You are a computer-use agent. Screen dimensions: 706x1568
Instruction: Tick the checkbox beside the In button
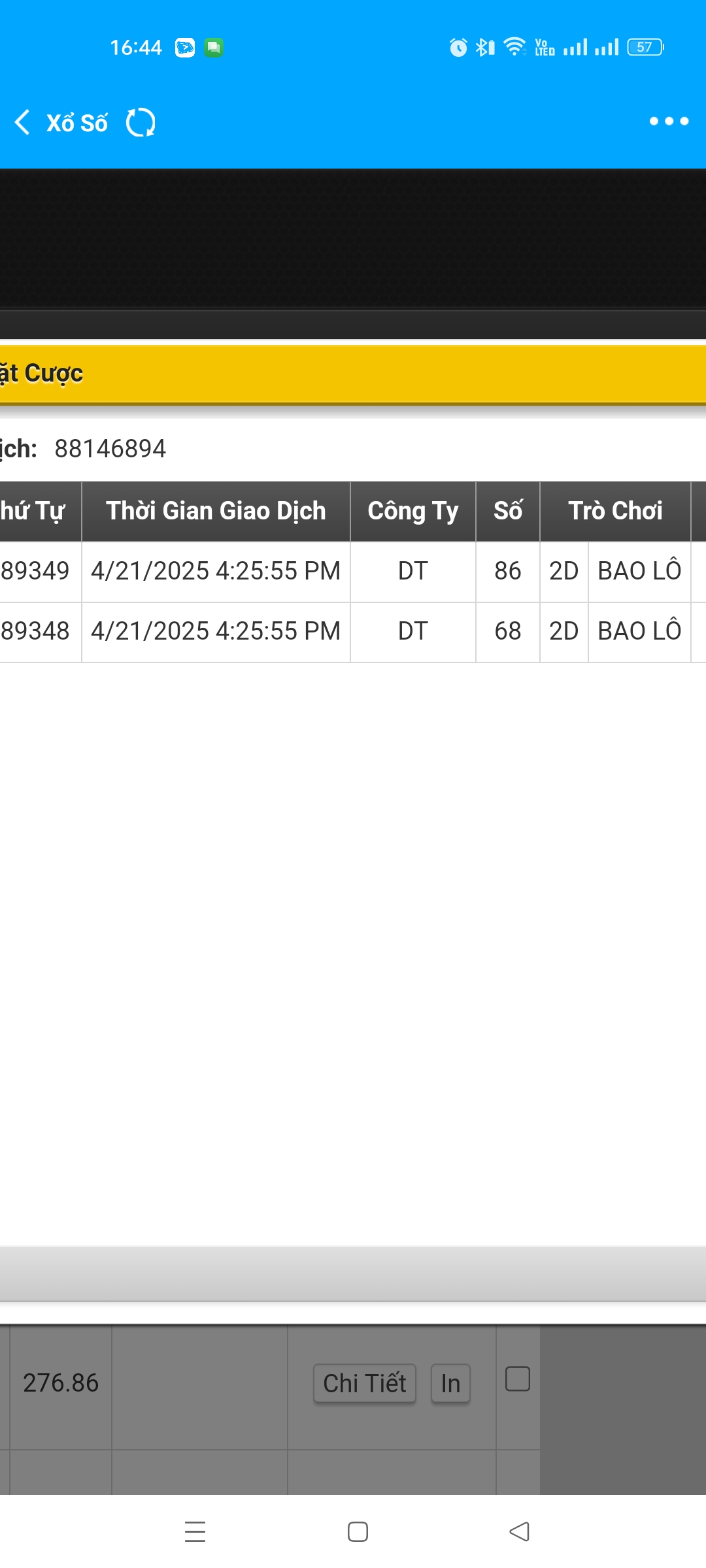[518, 1379]
